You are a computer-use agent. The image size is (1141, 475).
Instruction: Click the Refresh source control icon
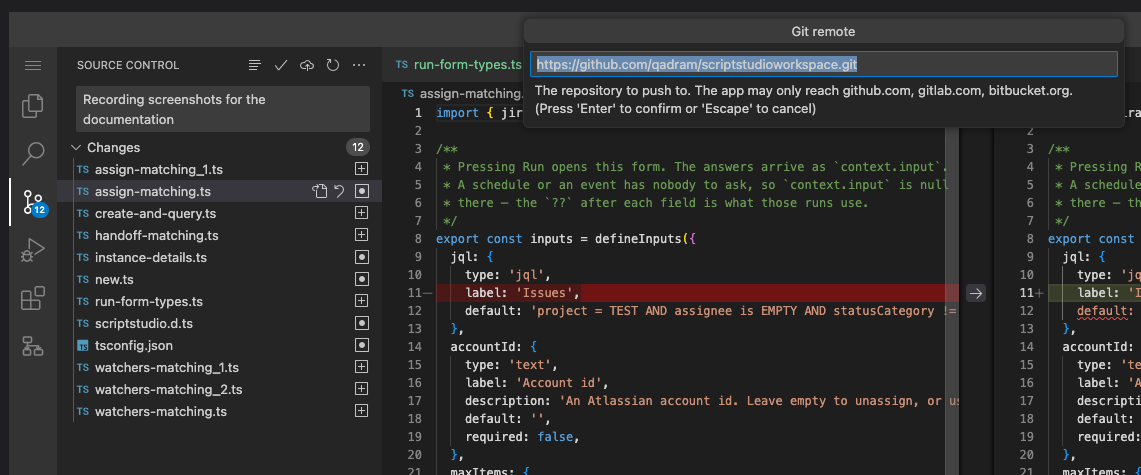coord(333,65)
